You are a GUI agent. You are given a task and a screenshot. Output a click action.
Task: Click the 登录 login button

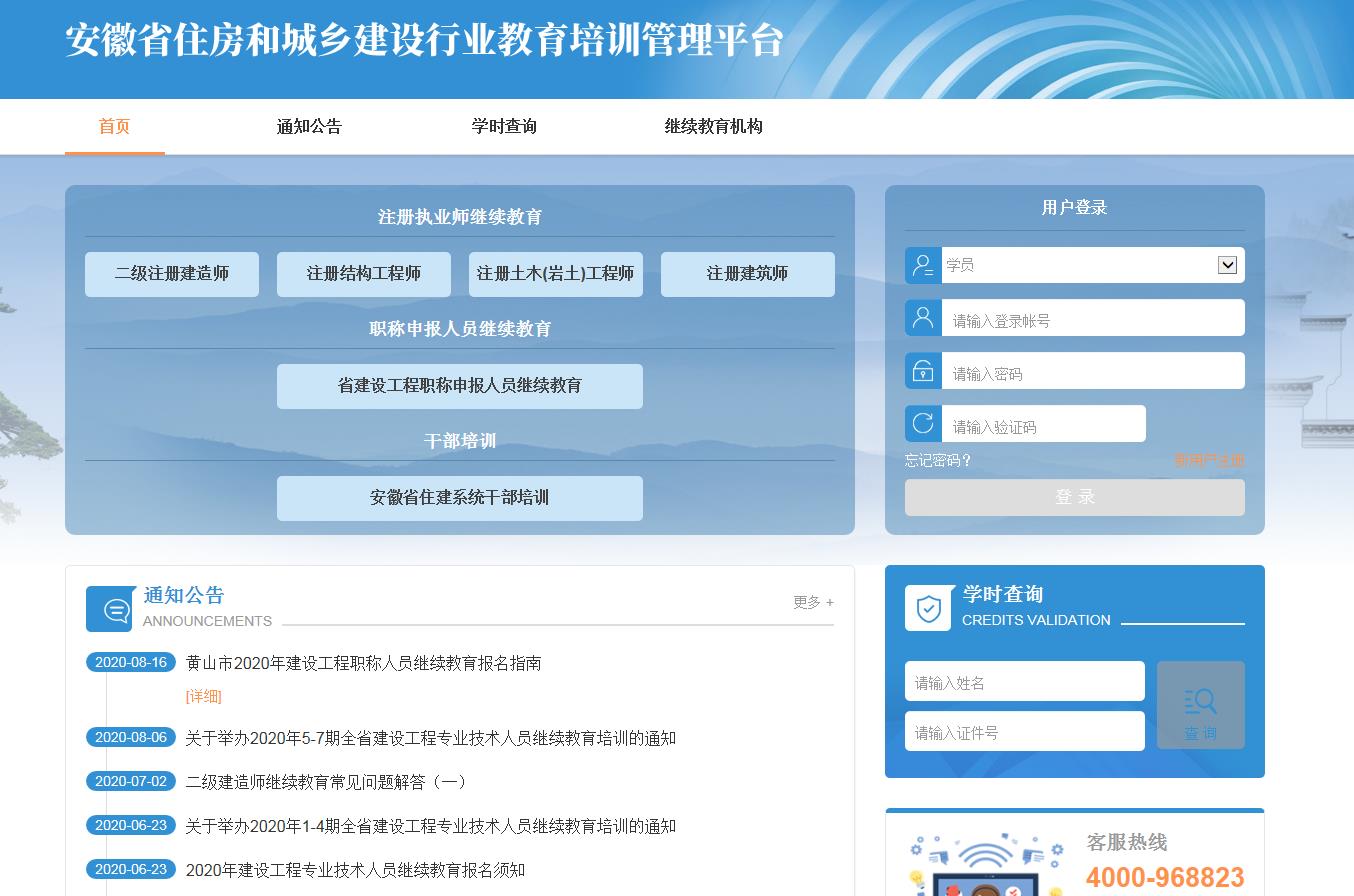[1074, 497]
